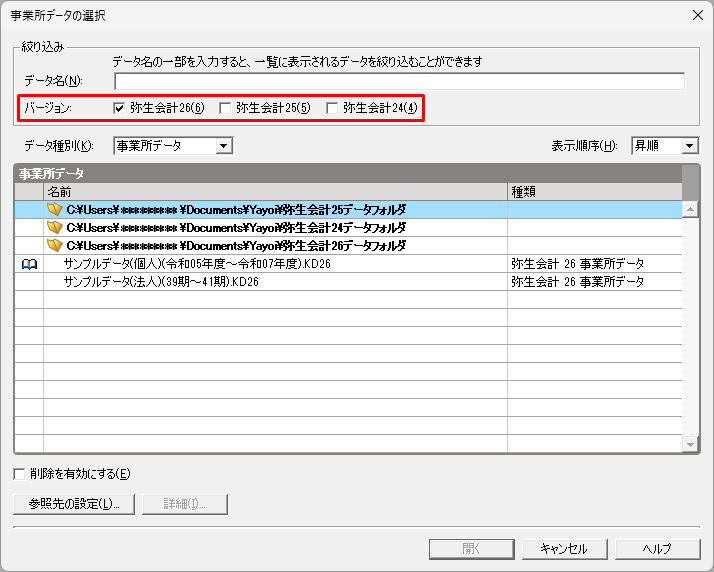
Task: Open the データ種別 dropdown
Action: (224, 146)
